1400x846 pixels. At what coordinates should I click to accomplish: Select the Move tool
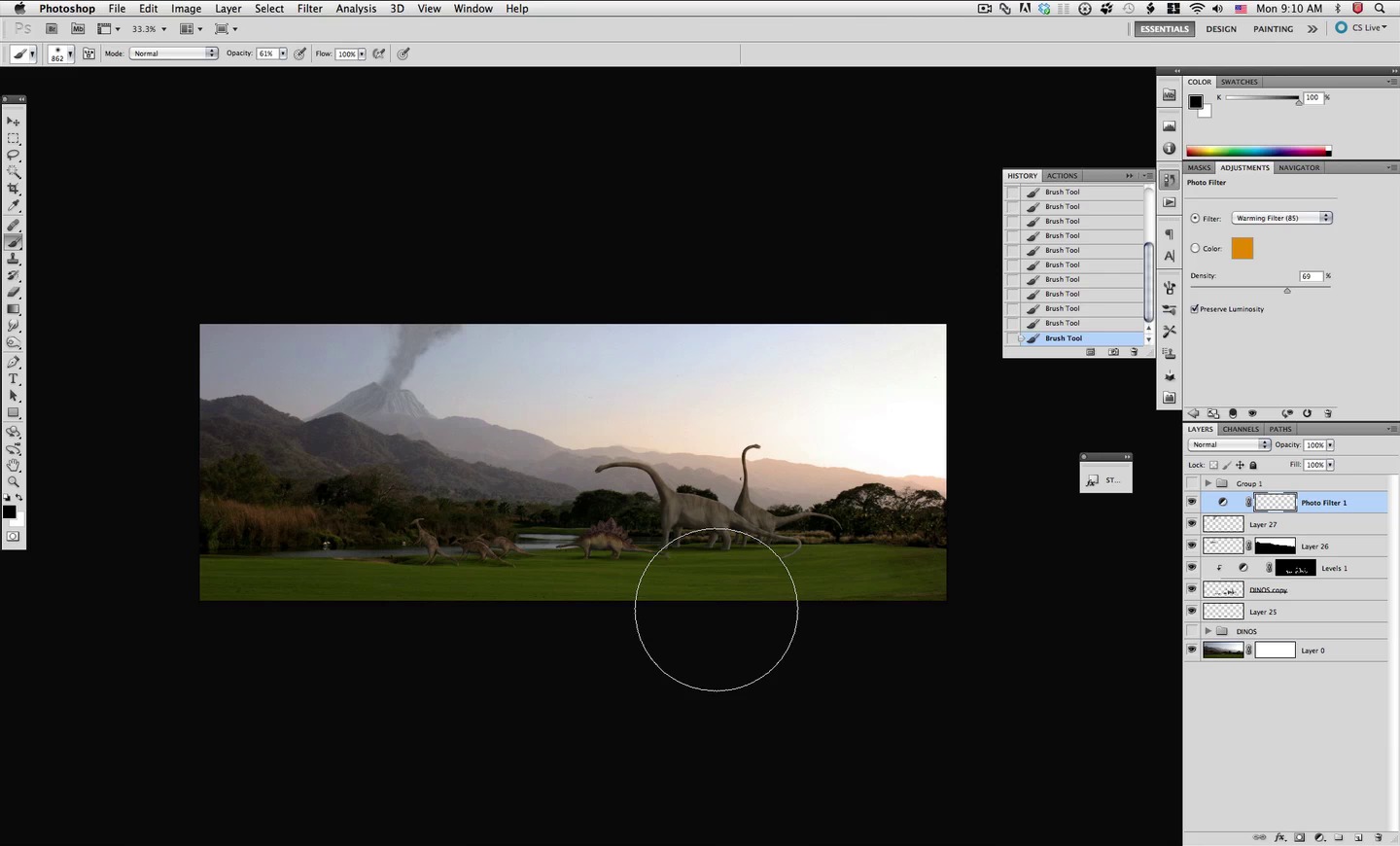pos(14,122)
